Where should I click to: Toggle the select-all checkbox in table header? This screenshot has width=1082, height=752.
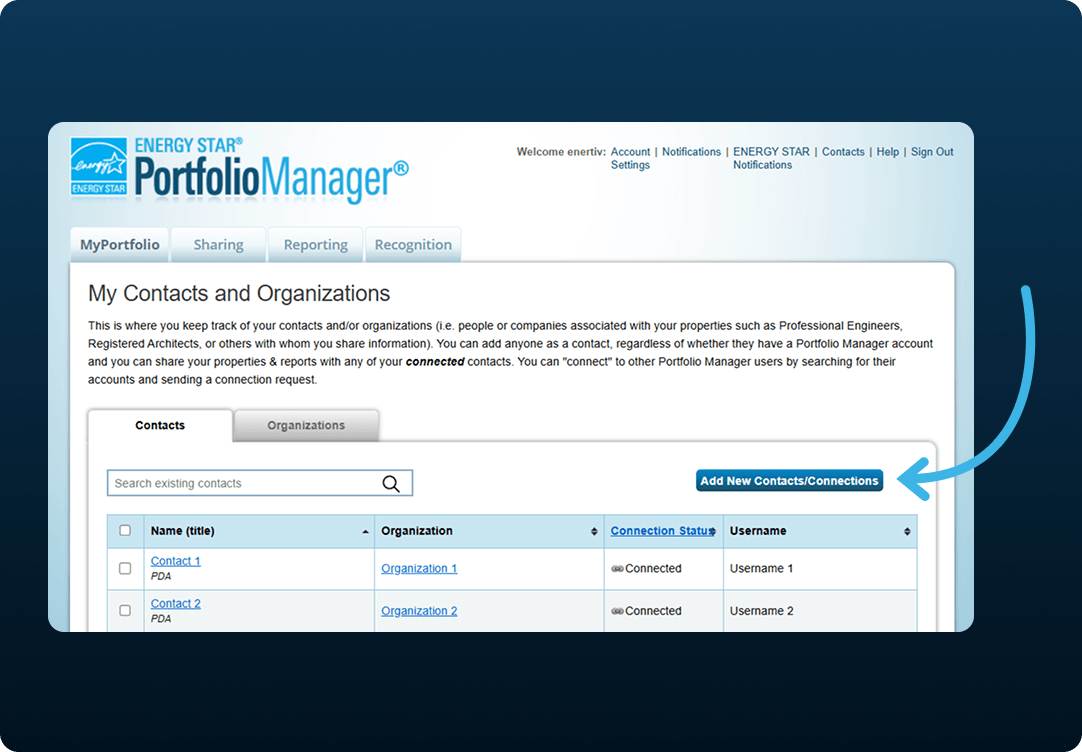125,531
